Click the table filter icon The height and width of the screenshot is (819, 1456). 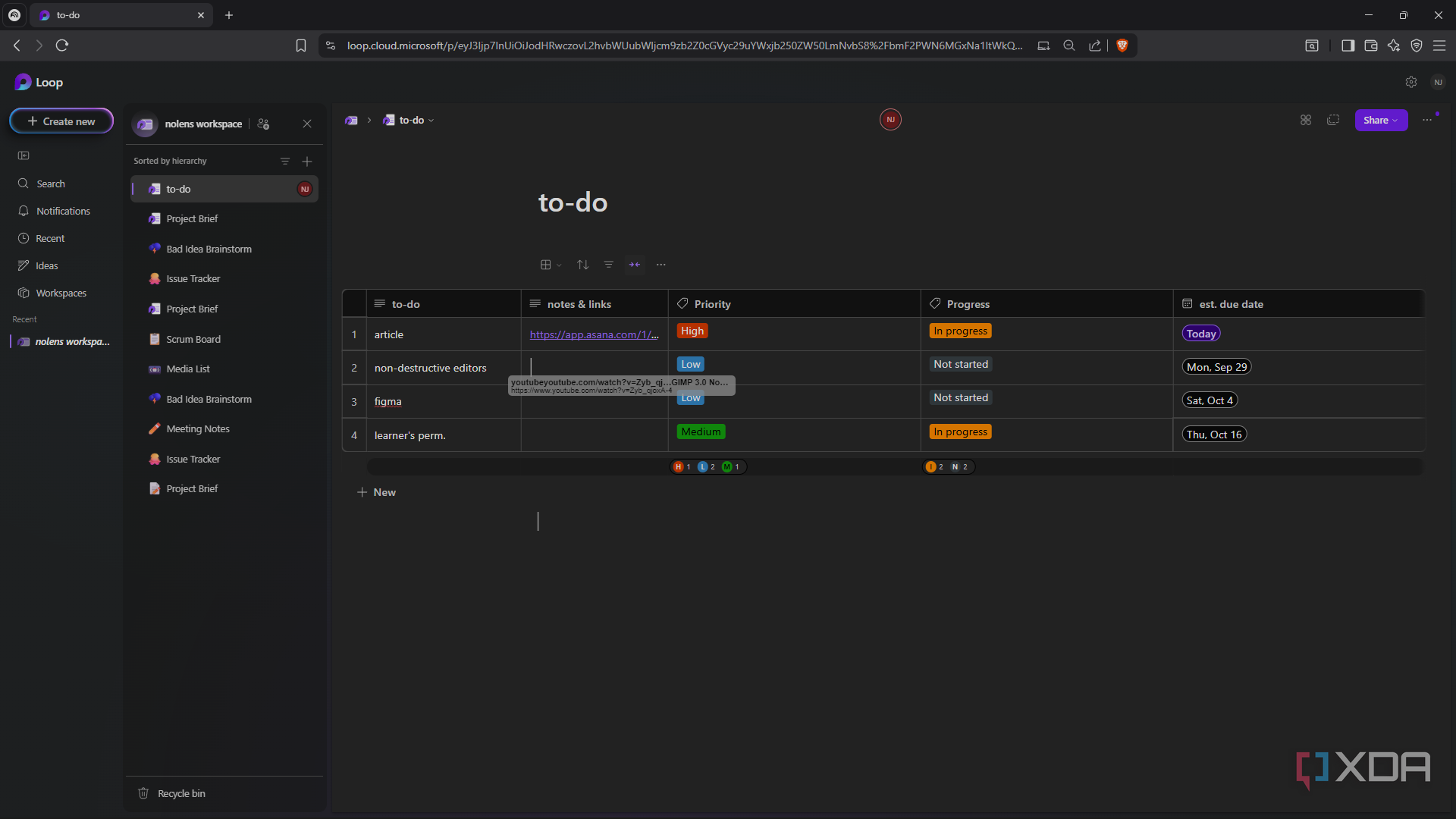pyautogui.click(x=608, y=265)
